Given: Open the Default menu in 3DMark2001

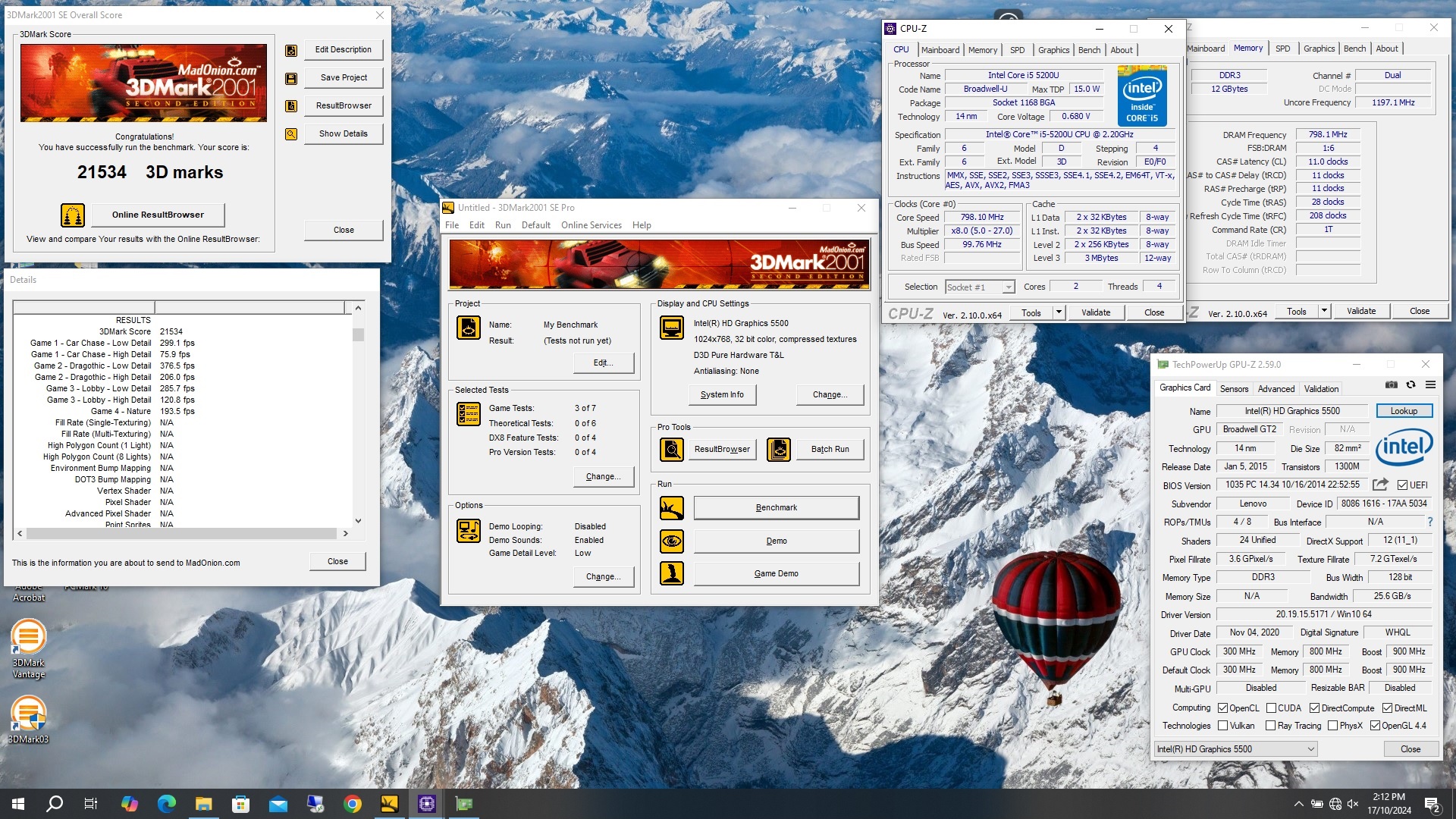Looking at the screenshot, I should pos(536,225).
